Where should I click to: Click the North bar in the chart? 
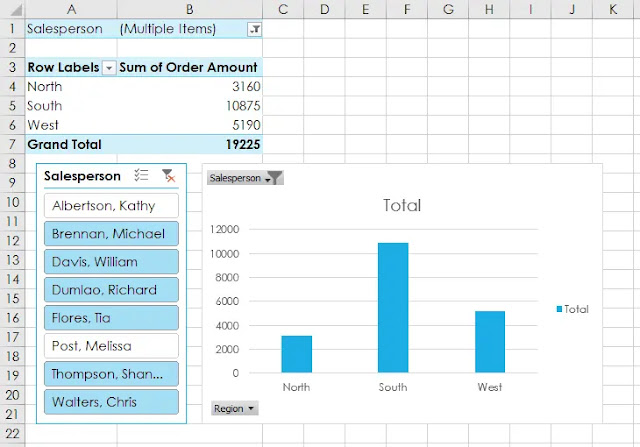click(x=297, y=354)
